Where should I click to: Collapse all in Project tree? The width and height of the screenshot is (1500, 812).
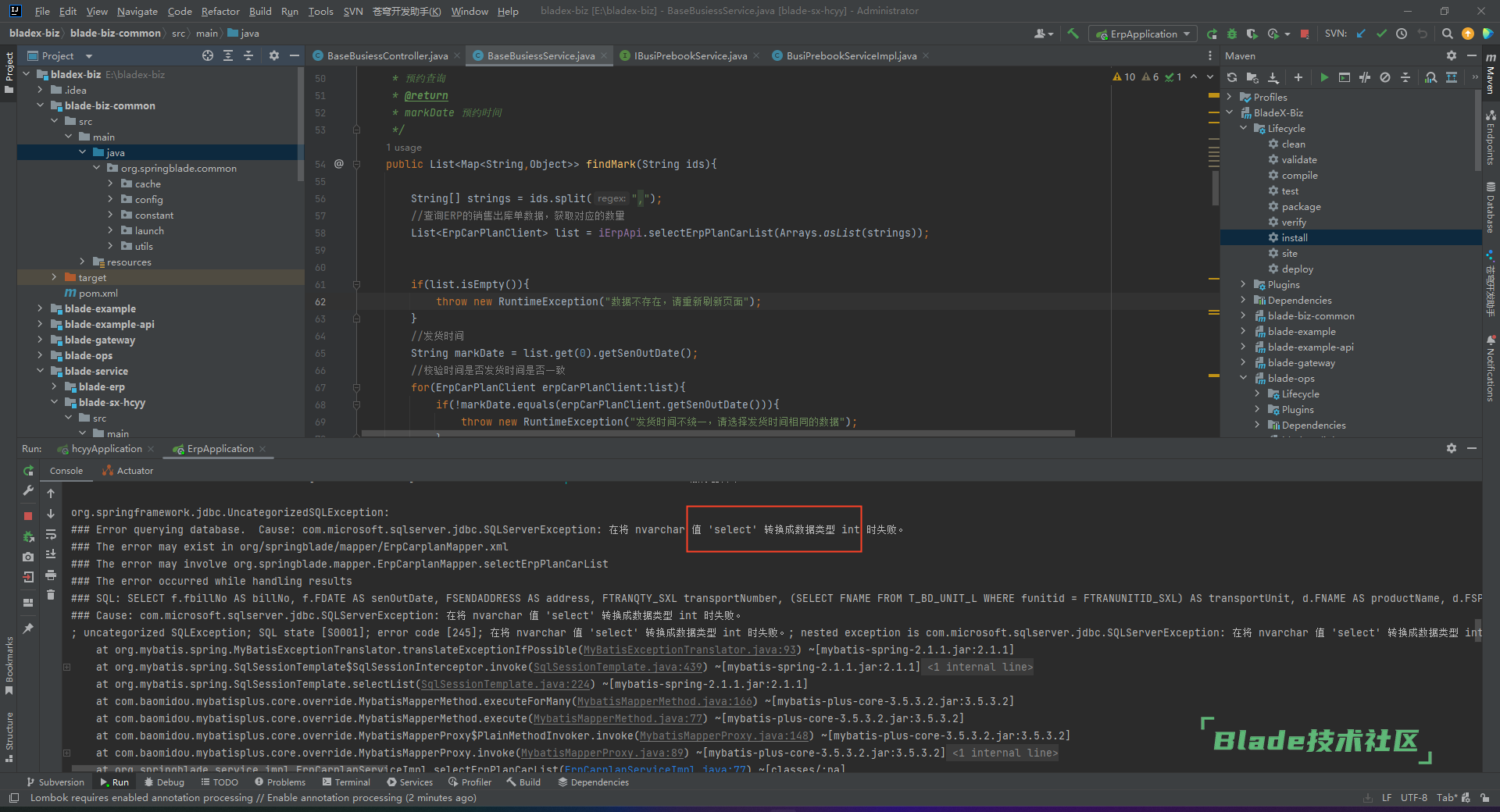(x=248, y=55)
